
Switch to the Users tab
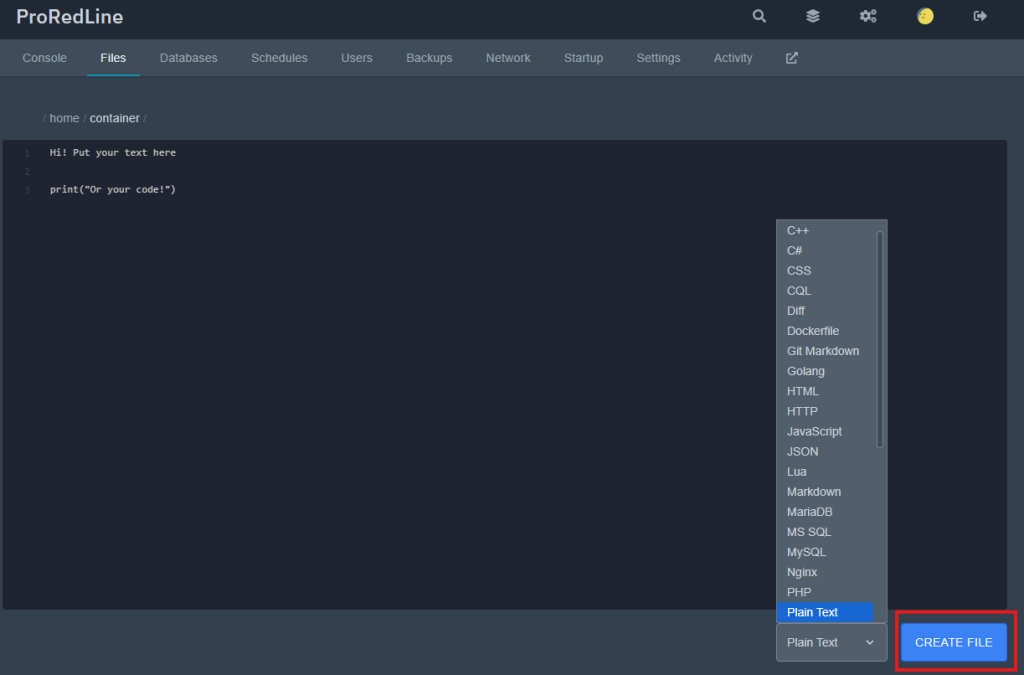click(x=357, y=58)
